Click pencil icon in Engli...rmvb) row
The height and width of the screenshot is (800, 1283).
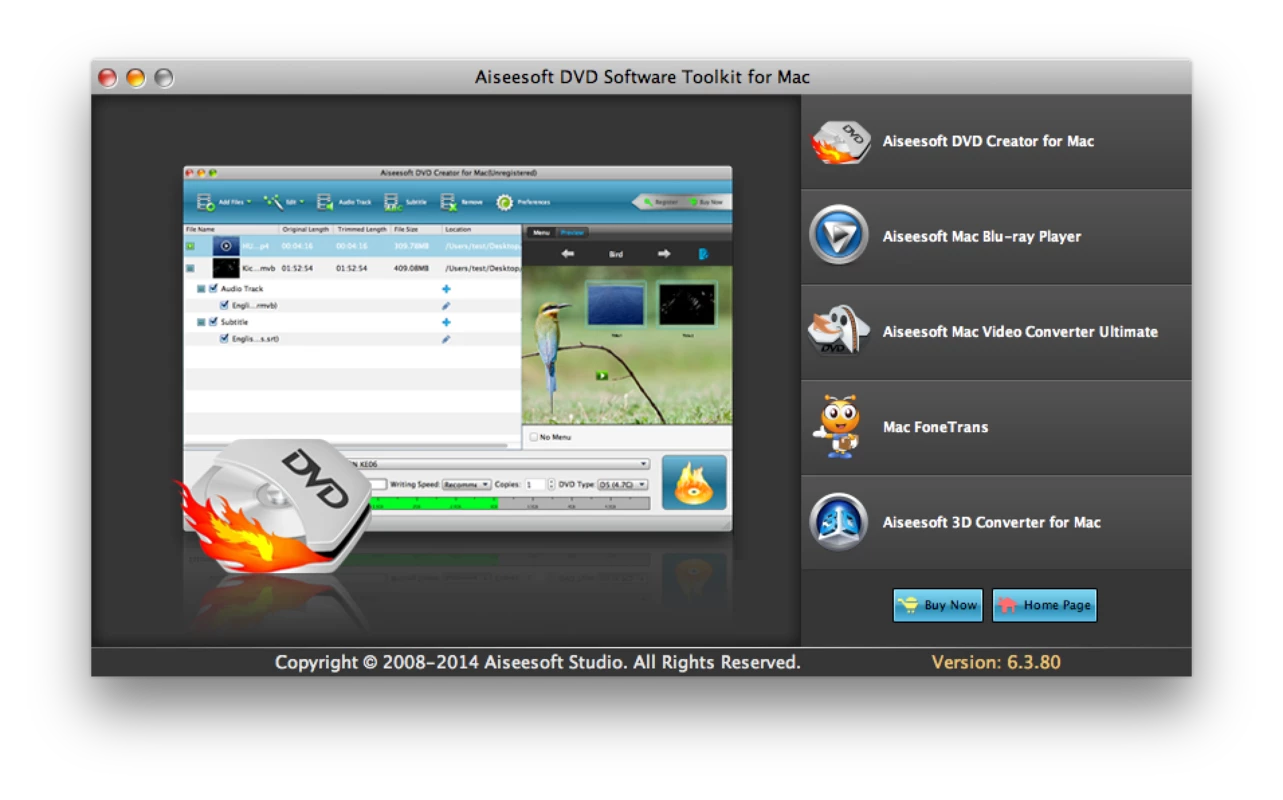pos(446,305)
